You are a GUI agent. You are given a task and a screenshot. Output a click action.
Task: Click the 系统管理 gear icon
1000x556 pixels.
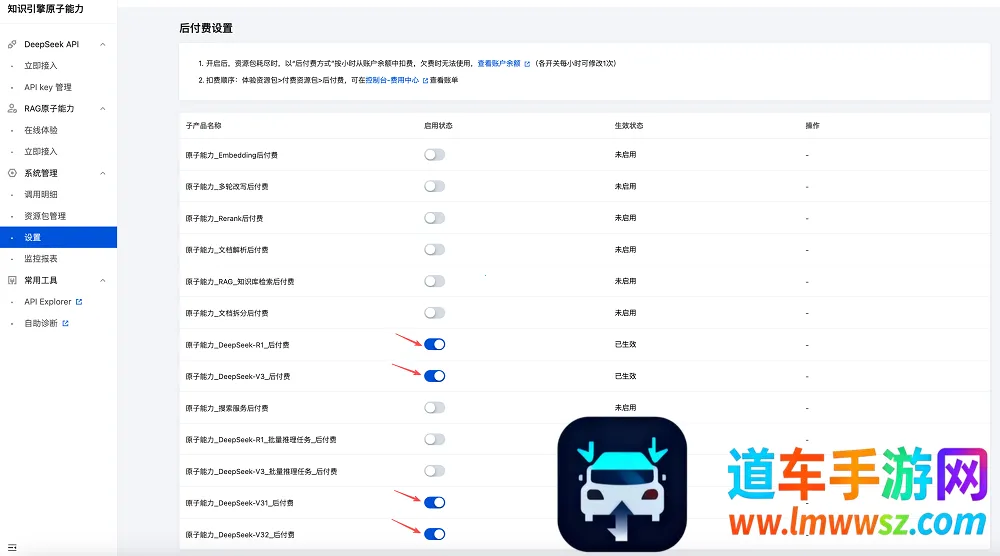coord(12,173)
